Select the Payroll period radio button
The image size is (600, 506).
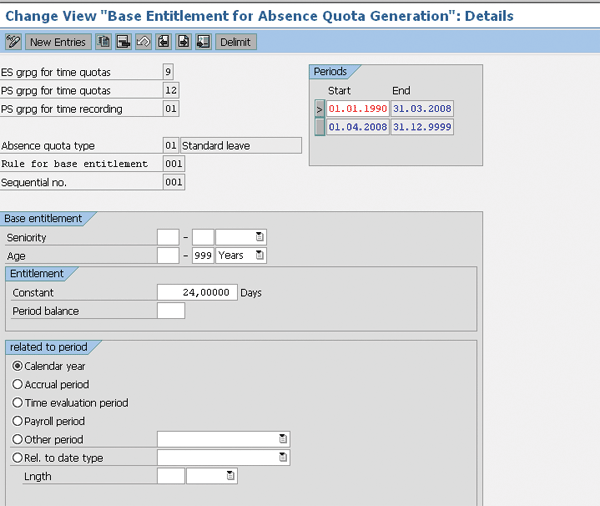pyautogui.click(x=17, y=421)
